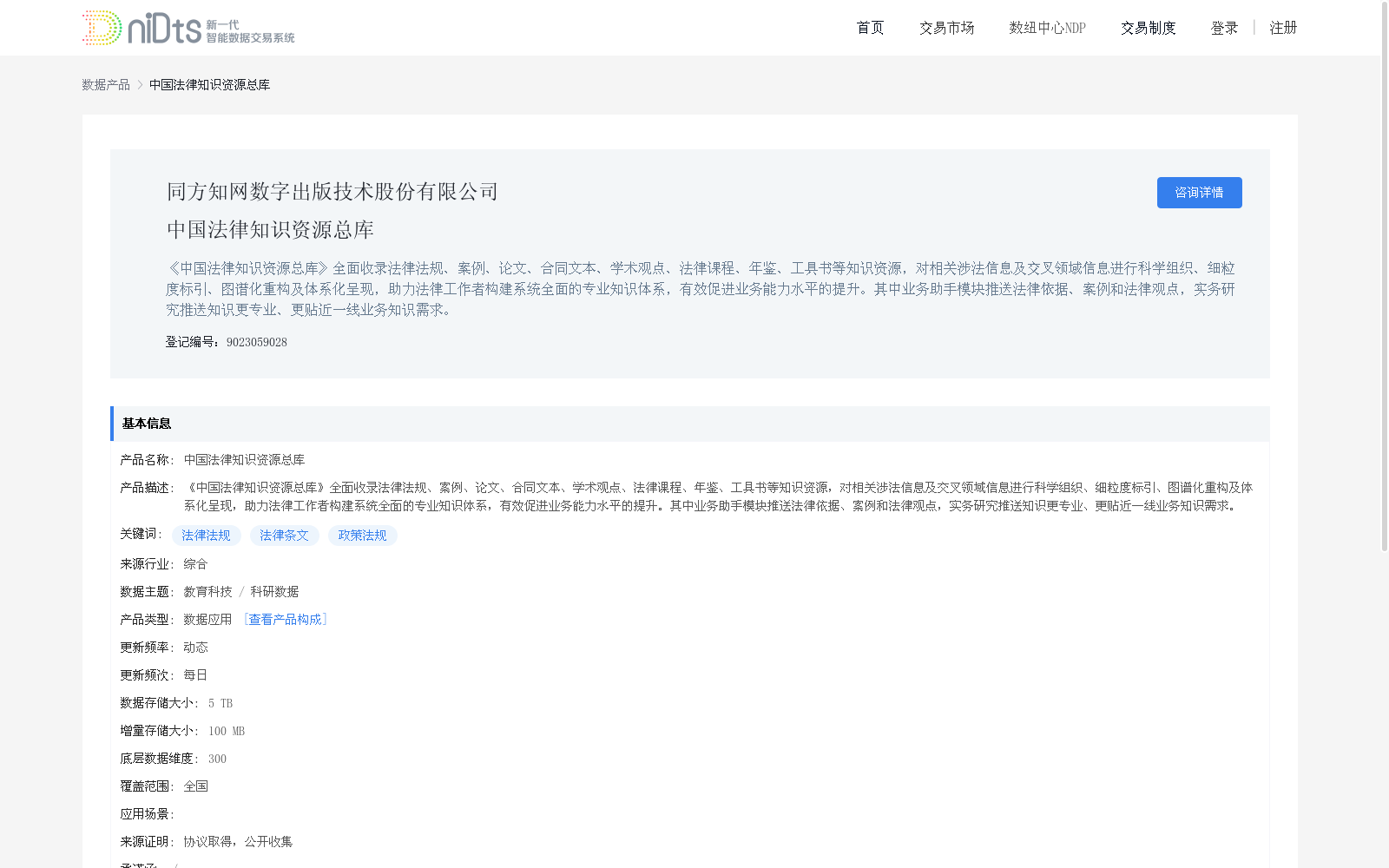Click coverage value 全国
The width and height of the screenshot is (1389, 868).
pos(195,786)
